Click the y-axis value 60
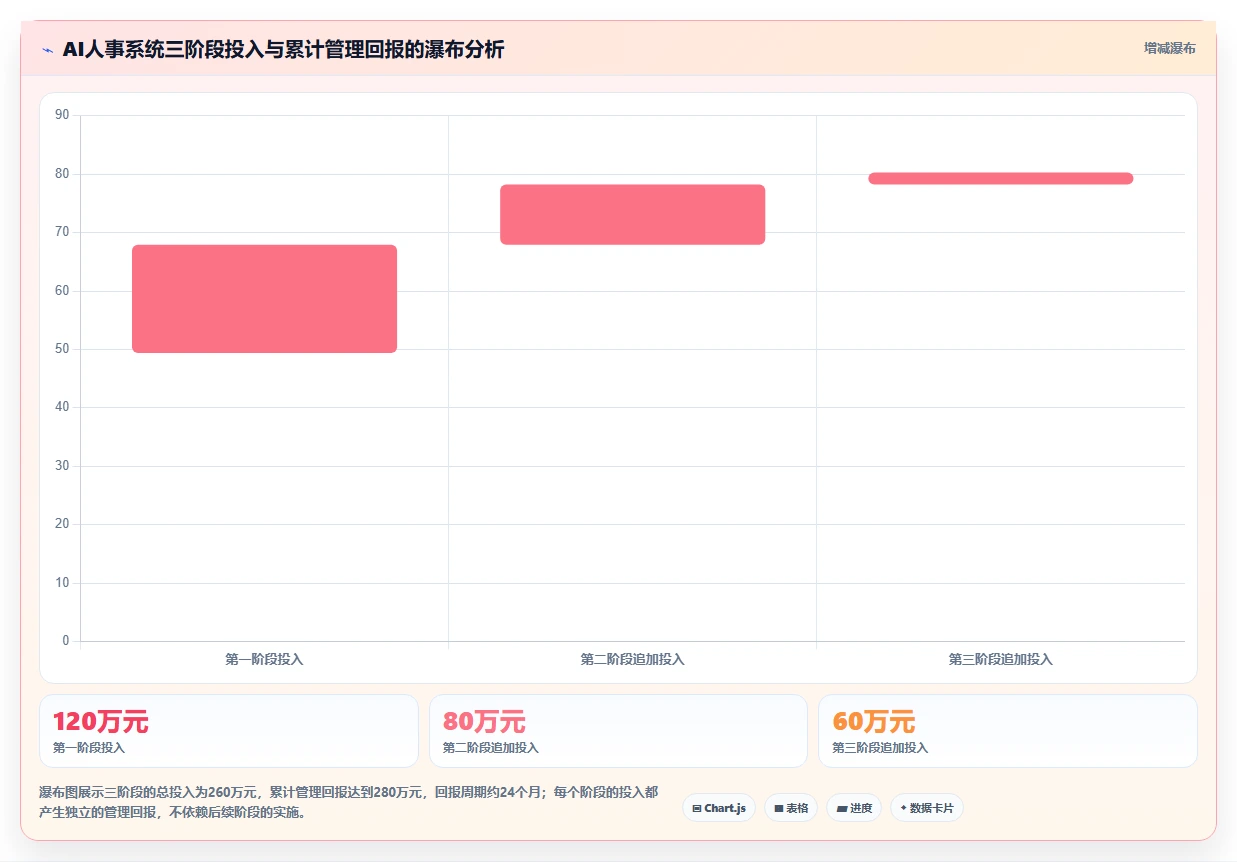 62,291
